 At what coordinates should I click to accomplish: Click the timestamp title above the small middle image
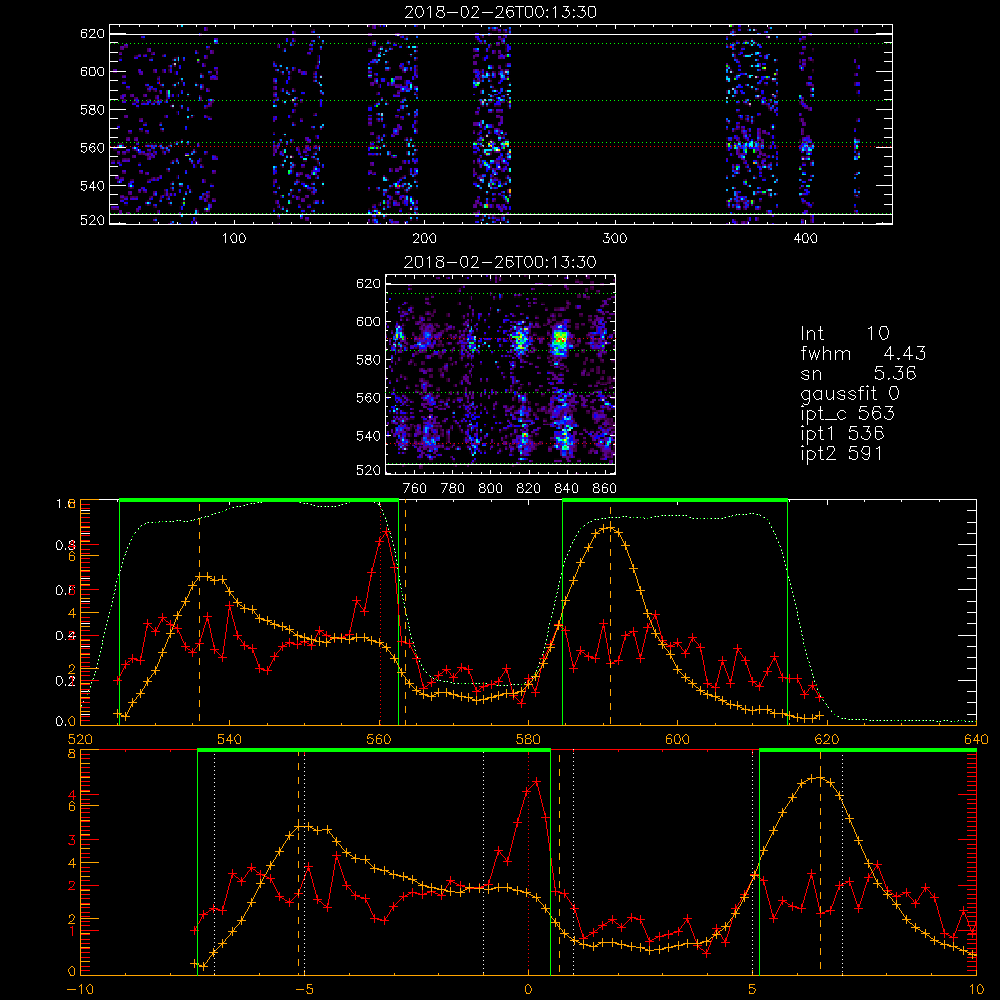500,262
